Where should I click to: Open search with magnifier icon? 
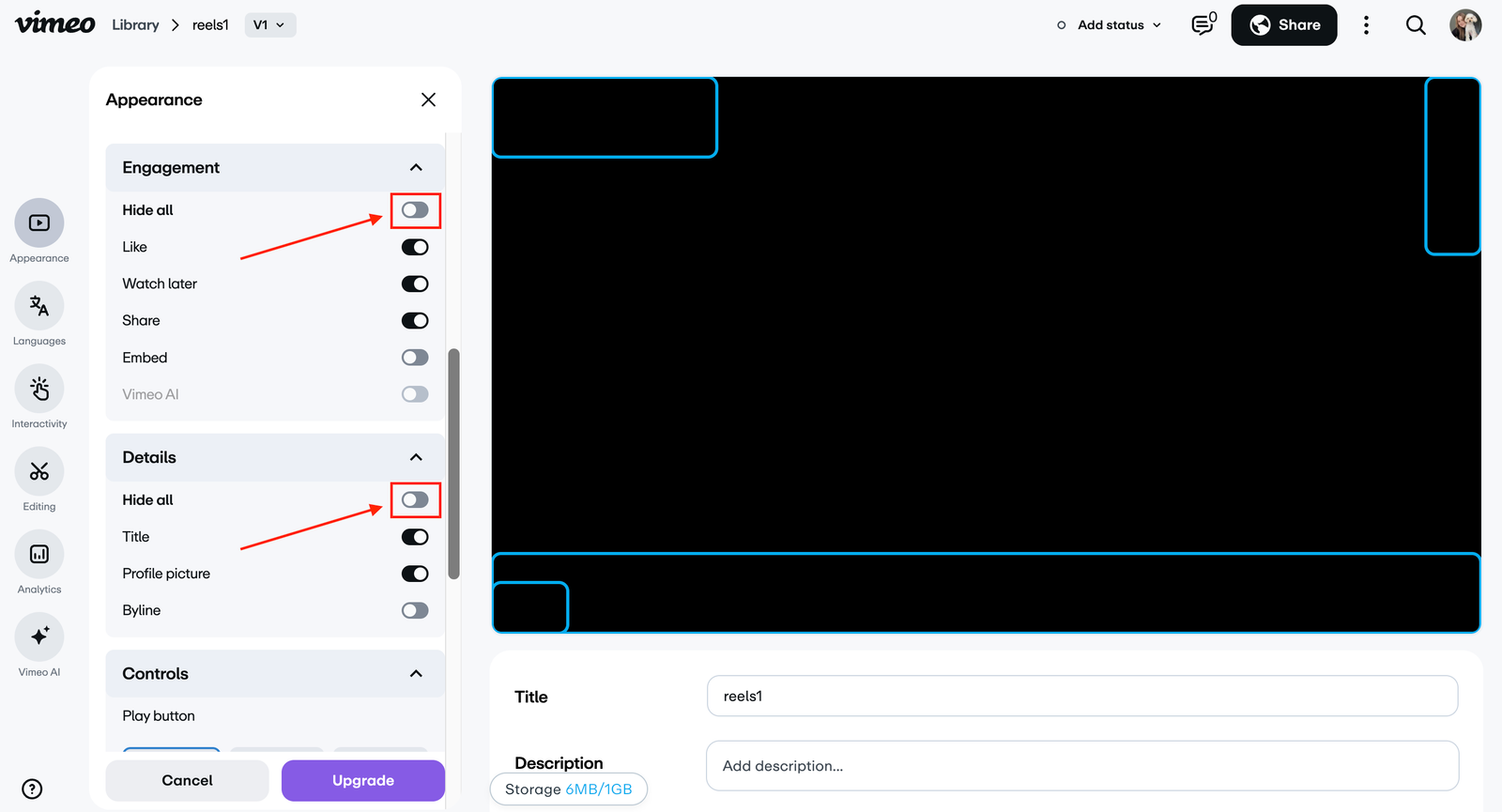(x=1416, y=25)
